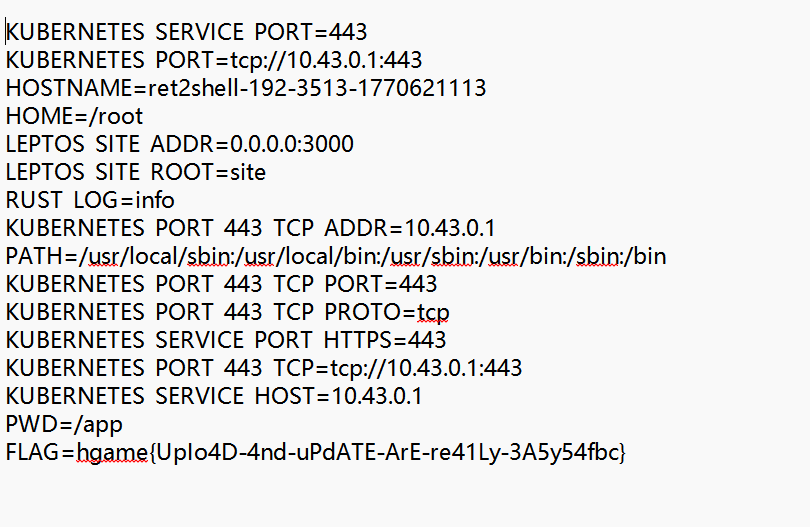Click the LEPTOS SITE ROOT=site line
The image size is (810, 527).
(136, 172)
